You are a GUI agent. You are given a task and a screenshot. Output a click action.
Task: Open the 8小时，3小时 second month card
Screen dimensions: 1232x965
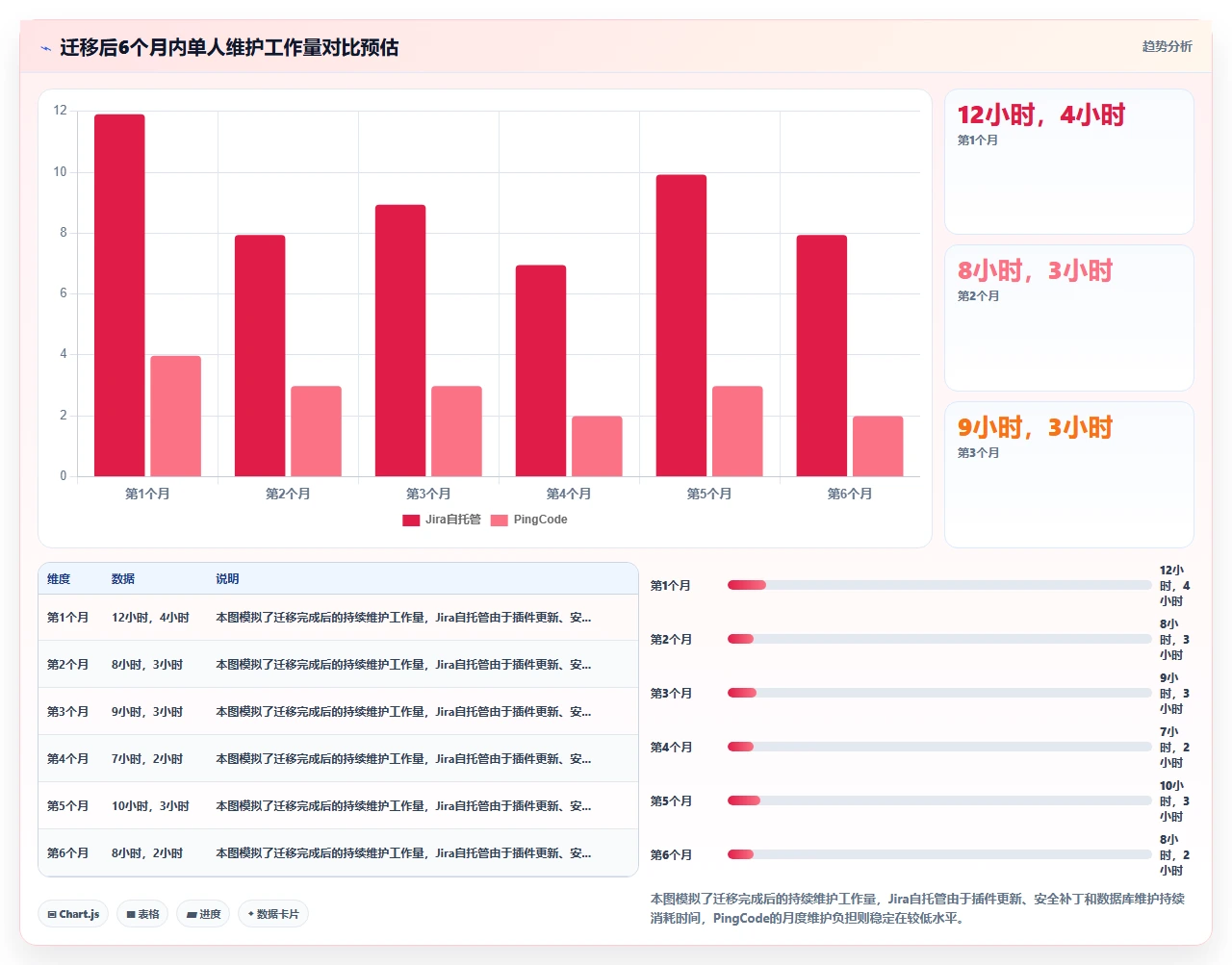tap(1069, 318)
